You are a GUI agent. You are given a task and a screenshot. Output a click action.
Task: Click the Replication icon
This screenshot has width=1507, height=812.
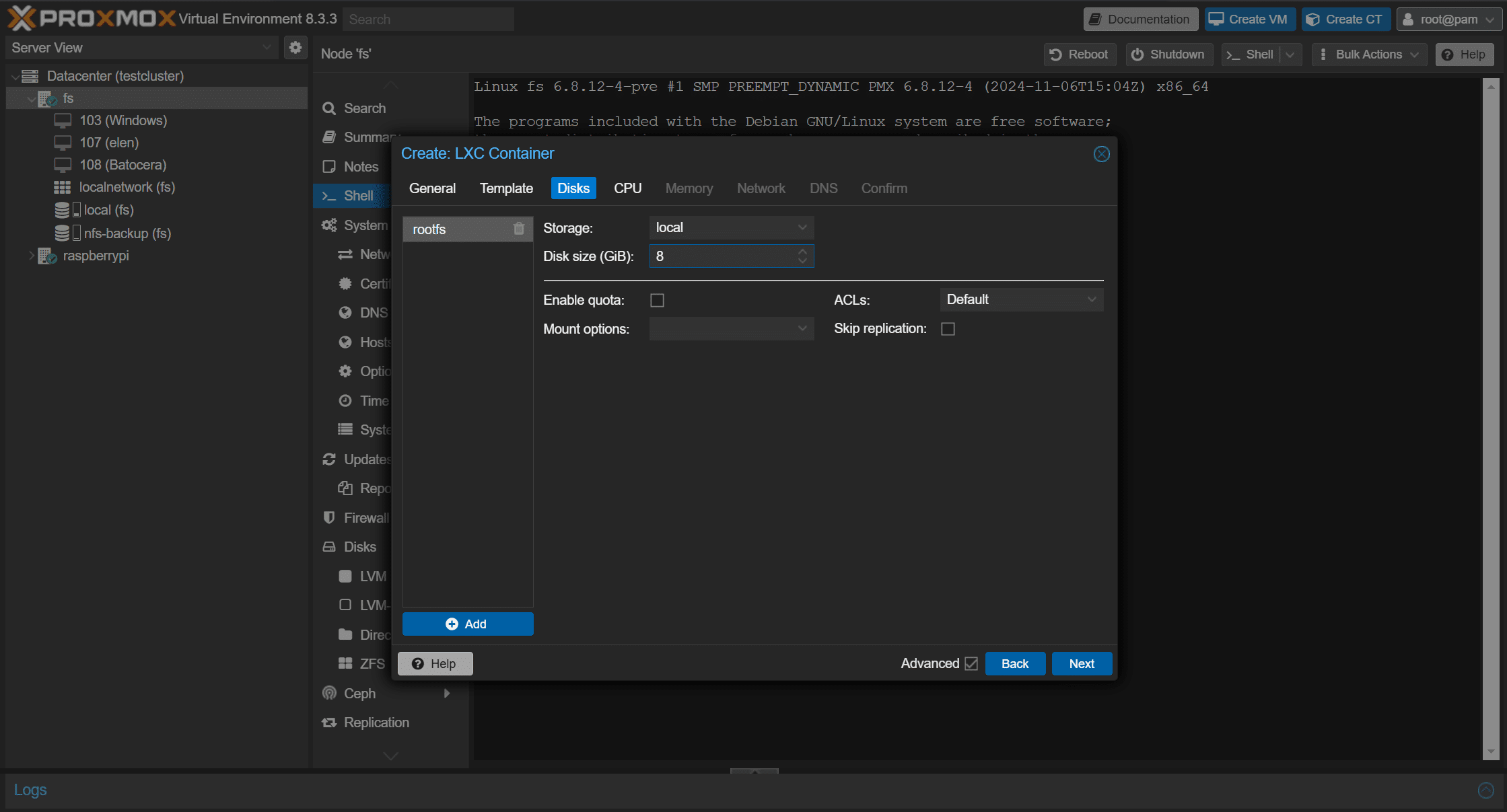(x=329, y=723)
